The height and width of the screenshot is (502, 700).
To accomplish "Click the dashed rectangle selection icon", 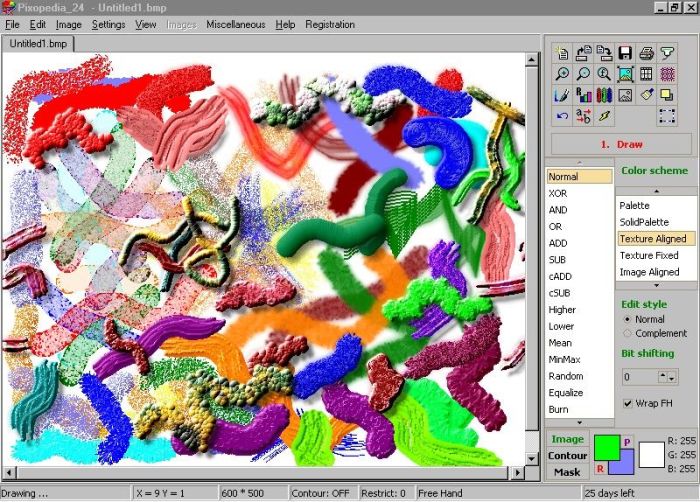I will point(667,116).
